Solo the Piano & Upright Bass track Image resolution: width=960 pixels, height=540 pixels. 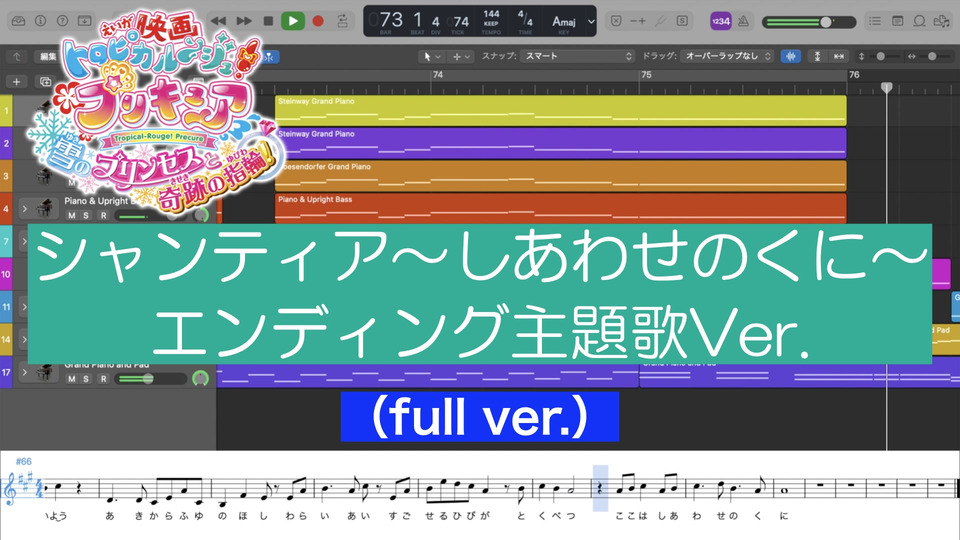pos(86,216)
